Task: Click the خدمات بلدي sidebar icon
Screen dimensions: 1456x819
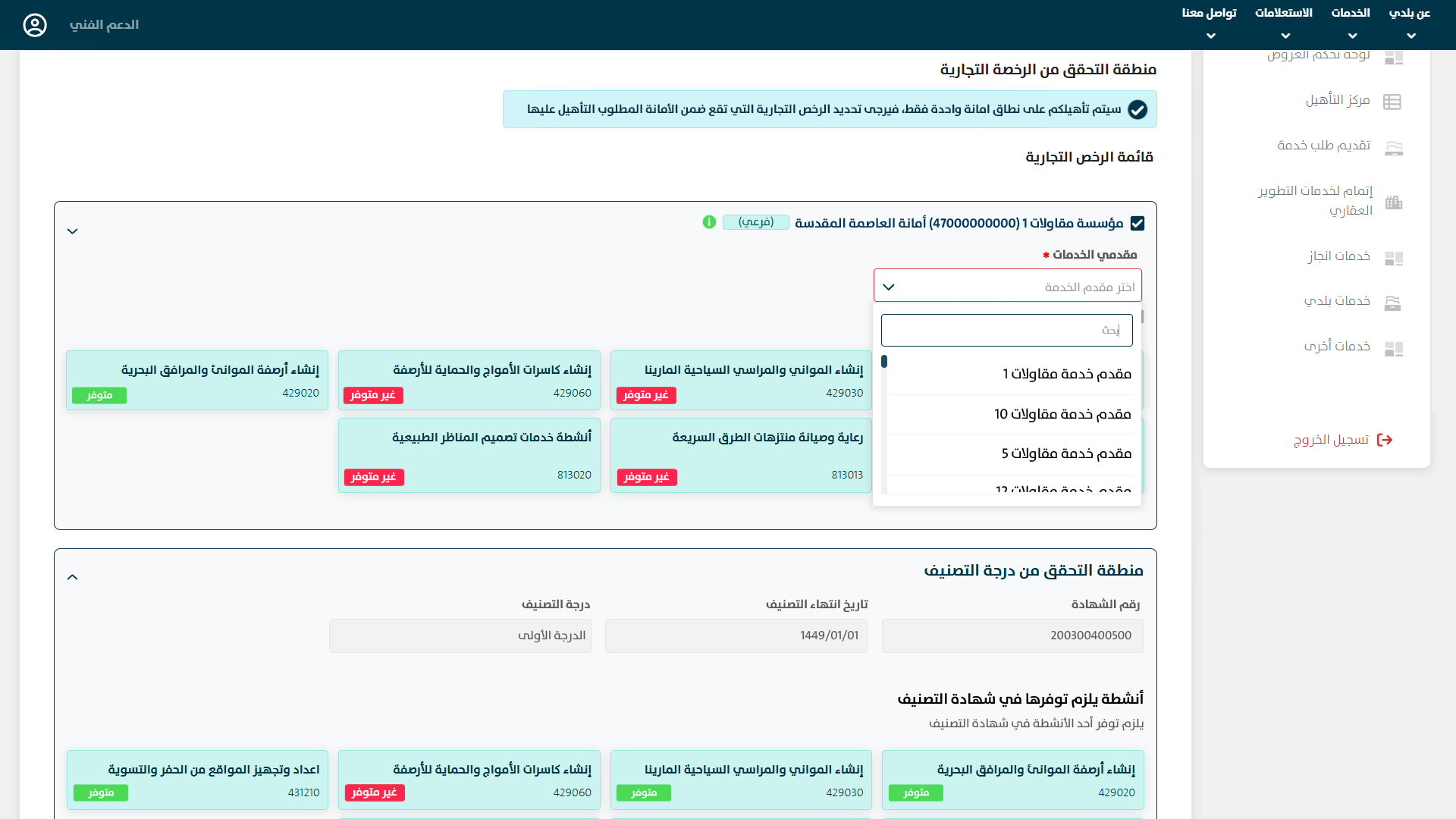Action: [x=1392, y=303]
